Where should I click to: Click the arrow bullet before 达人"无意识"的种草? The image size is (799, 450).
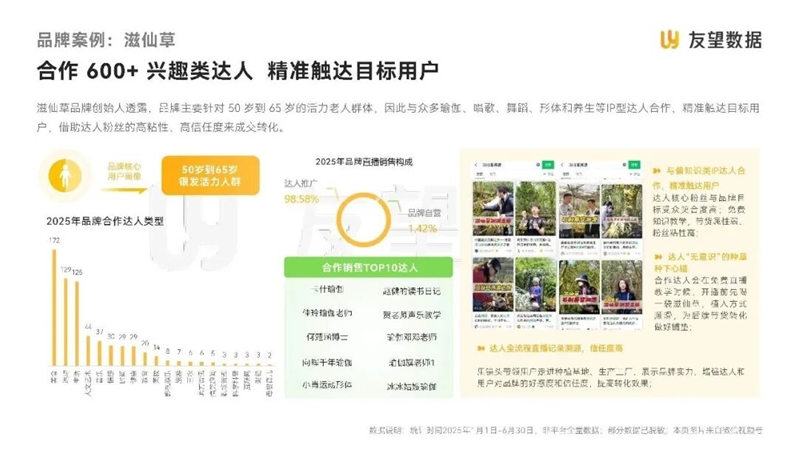tap(658, 257)
